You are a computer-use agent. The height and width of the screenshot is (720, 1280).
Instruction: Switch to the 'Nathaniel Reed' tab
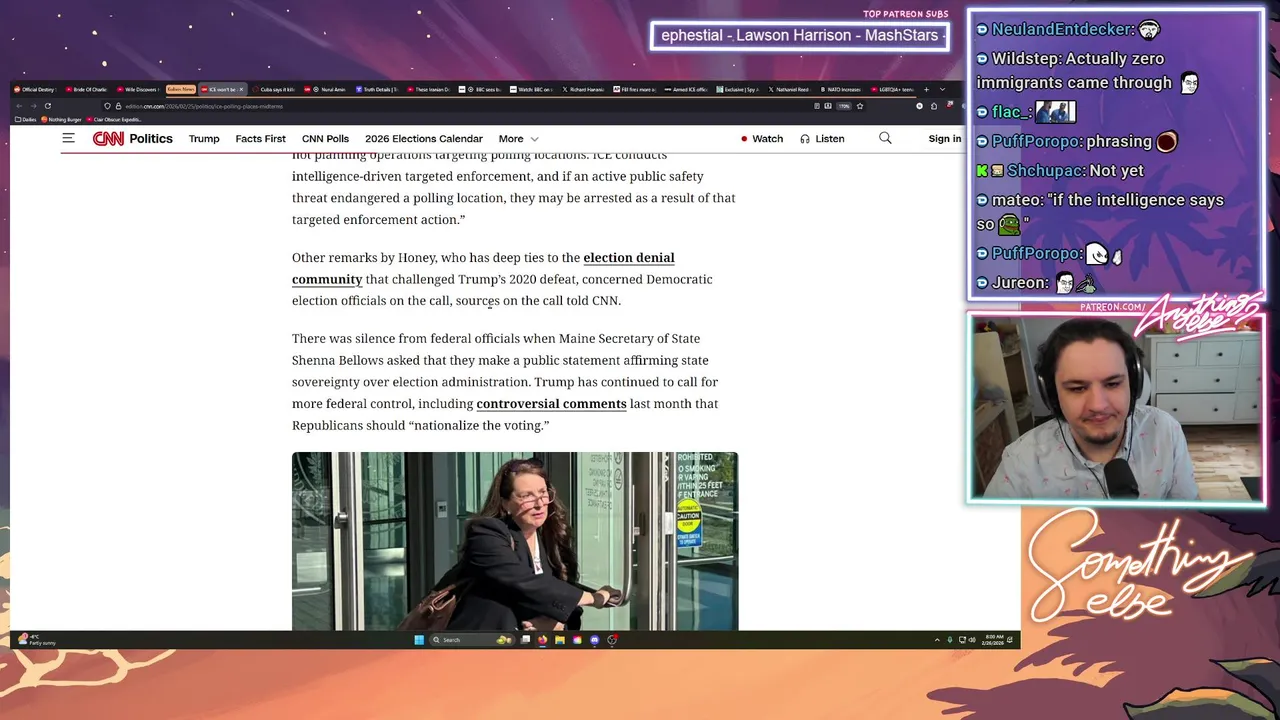pos(788,89)
